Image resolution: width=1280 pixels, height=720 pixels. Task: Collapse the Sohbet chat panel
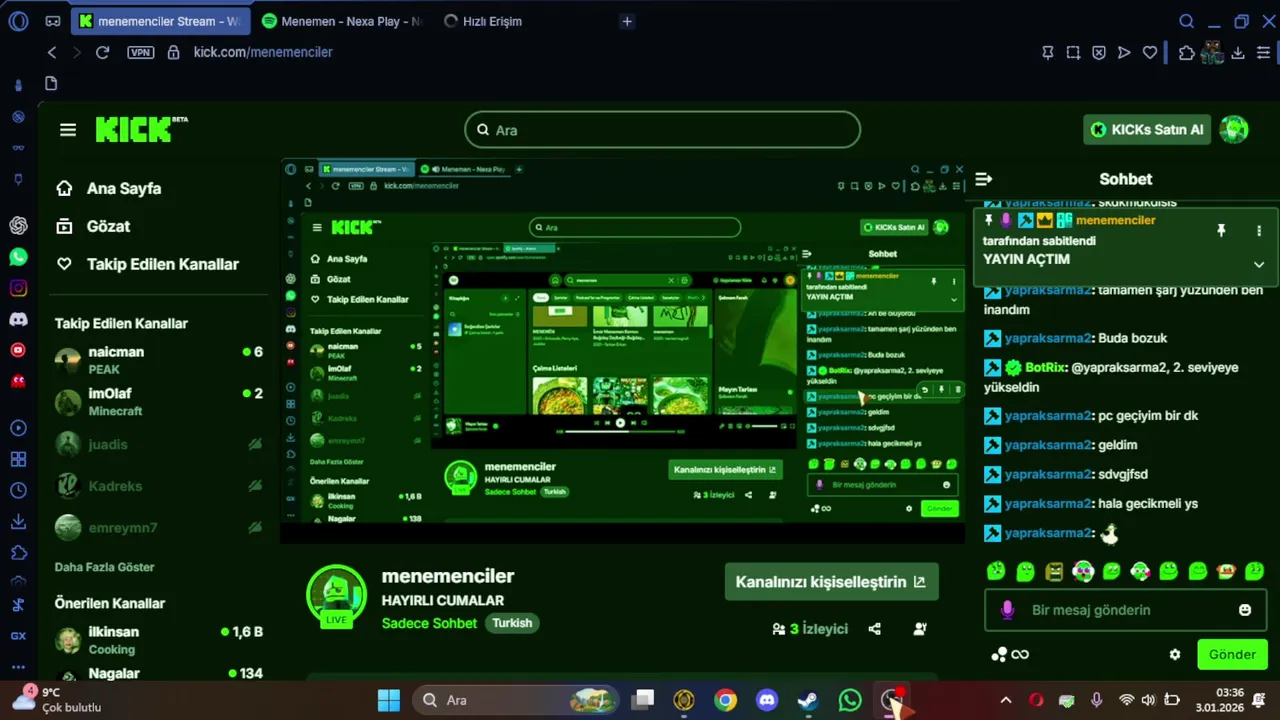[984, 179]
